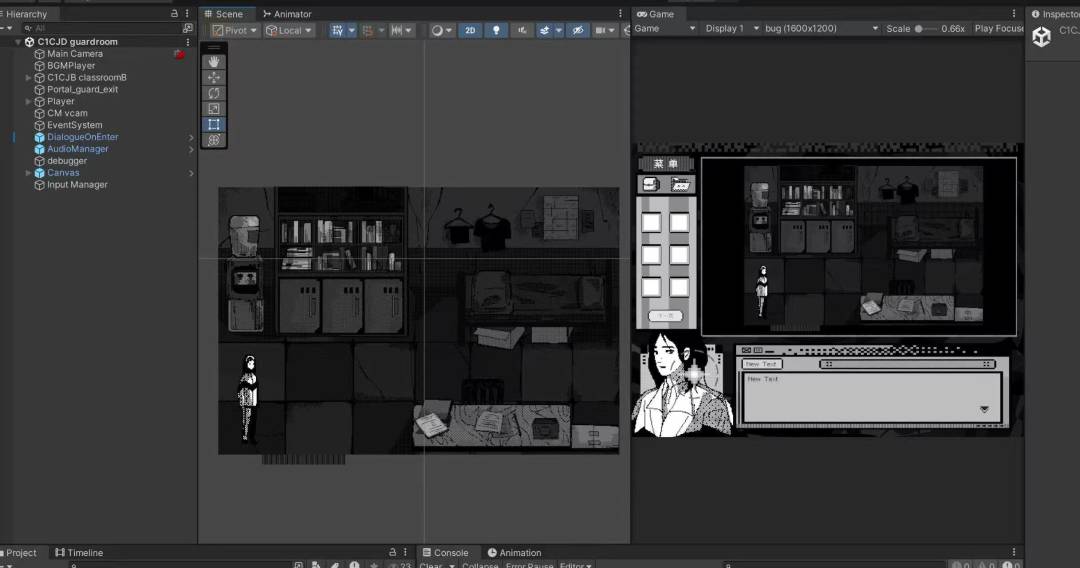1080x568 pixels.
Task: Select Main Camera in Hierarchy
Action: [x=74, y=54]
